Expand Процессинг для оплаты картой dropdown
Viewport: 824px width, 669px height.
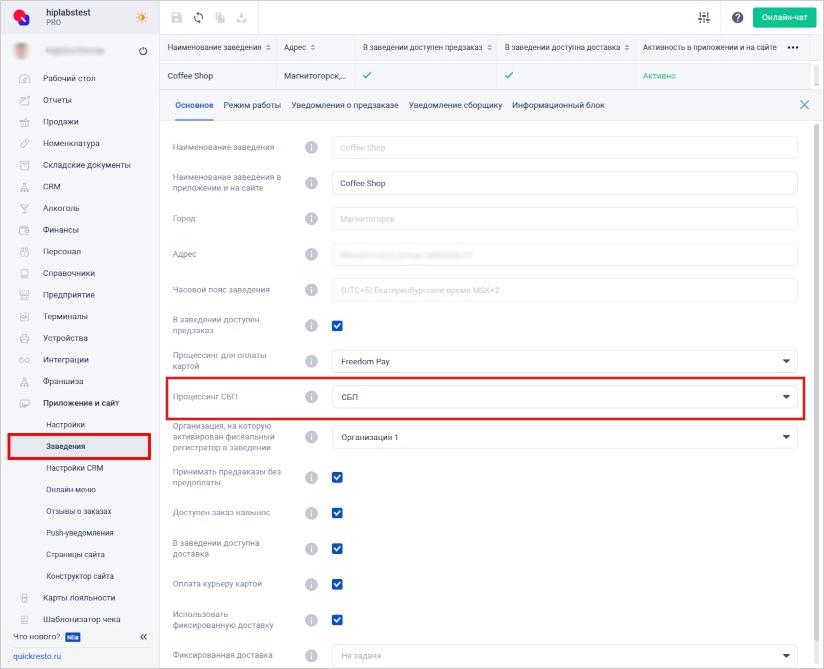[564, 361]
